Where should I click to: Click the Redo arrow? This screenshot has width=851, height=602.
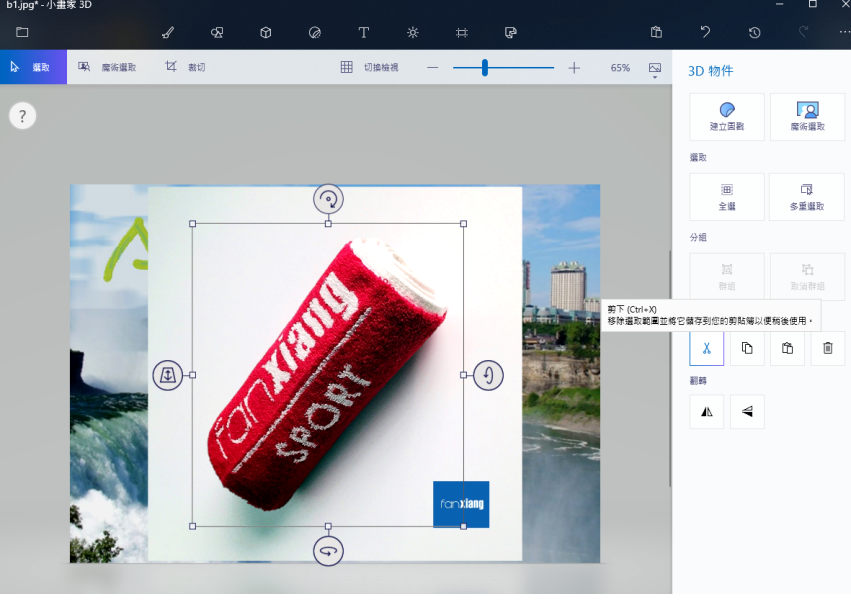tap(803, 32)
